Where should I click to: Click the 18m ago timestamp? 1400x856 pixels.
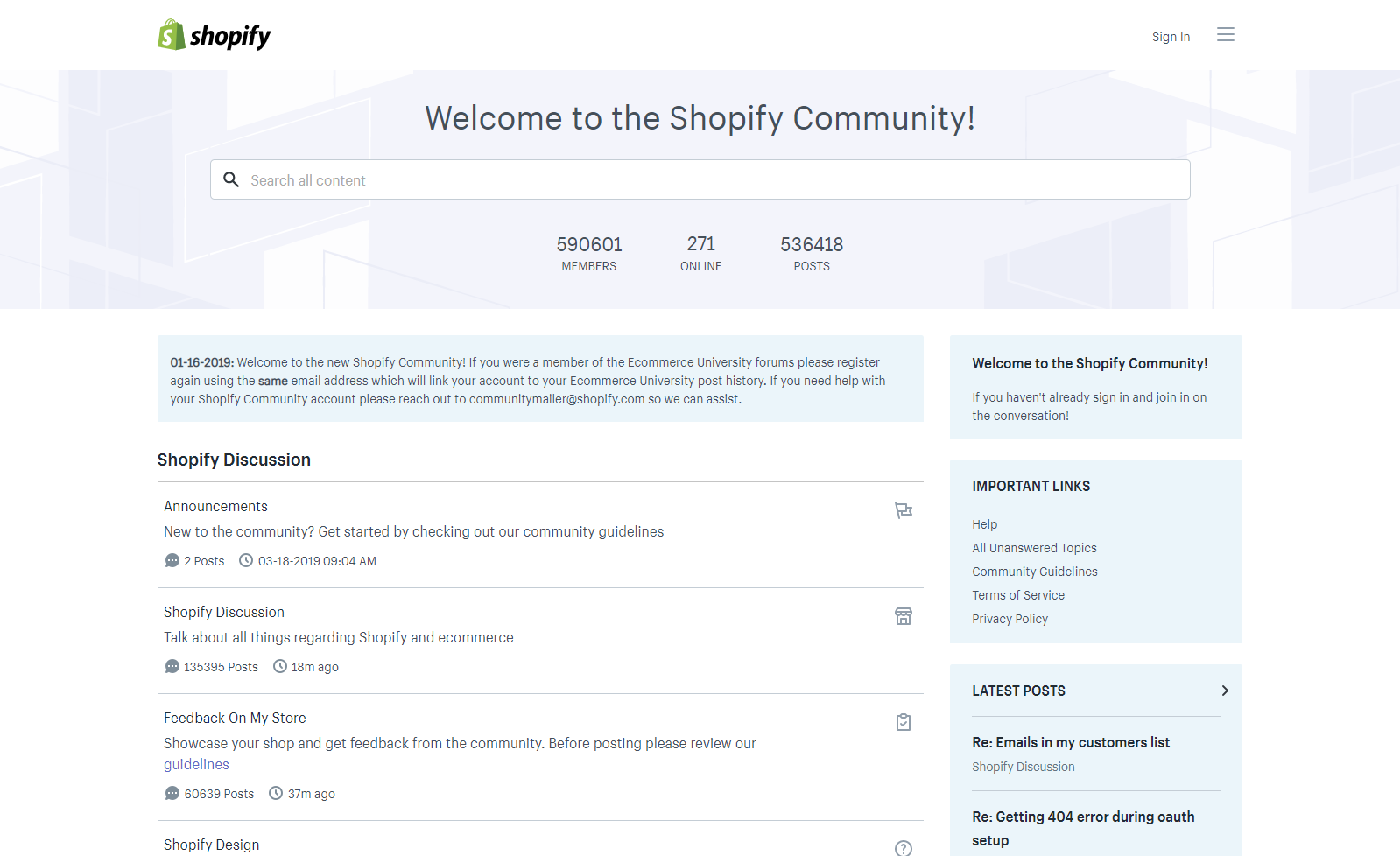point(314,667)
